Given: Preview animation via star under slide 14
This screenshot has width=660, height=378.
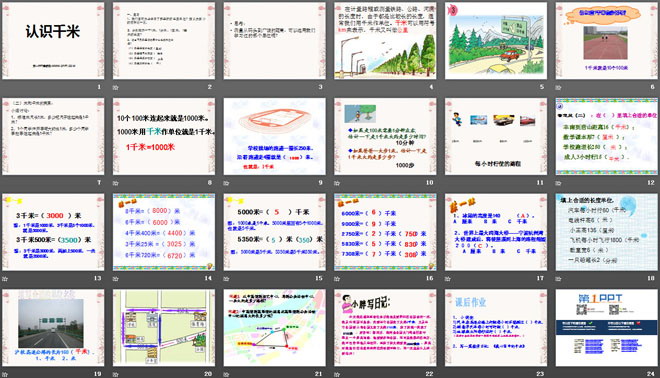Looking at the screenshot, I should pos(115,279).
